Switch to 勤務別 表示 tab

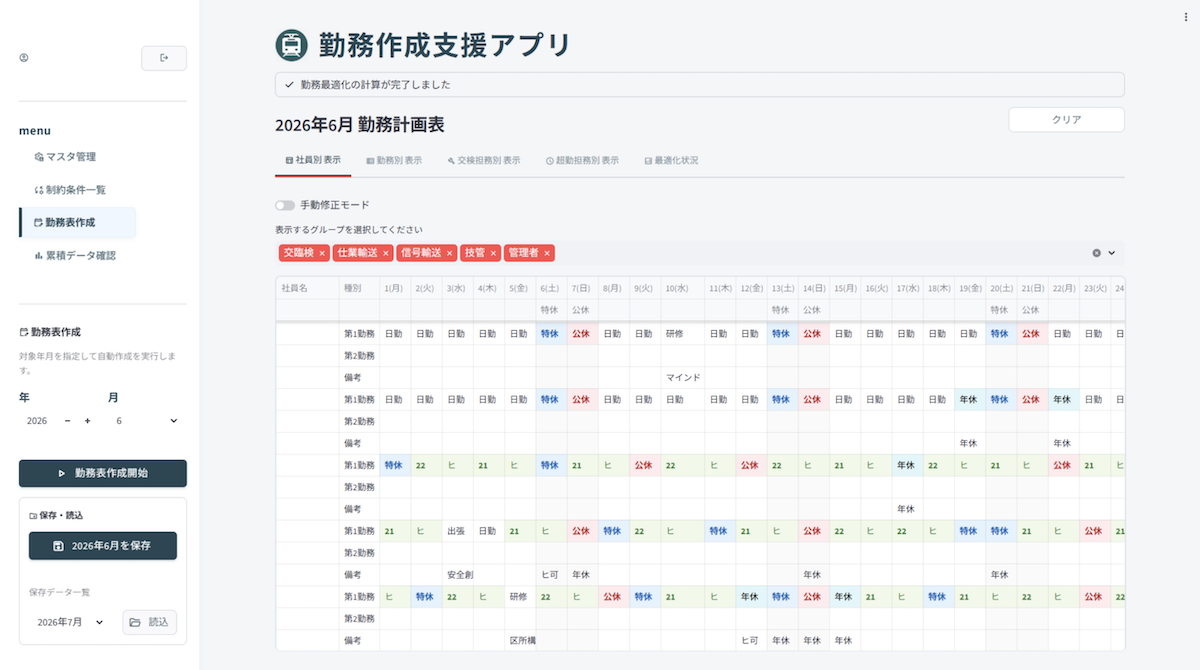tap(393, 160)
